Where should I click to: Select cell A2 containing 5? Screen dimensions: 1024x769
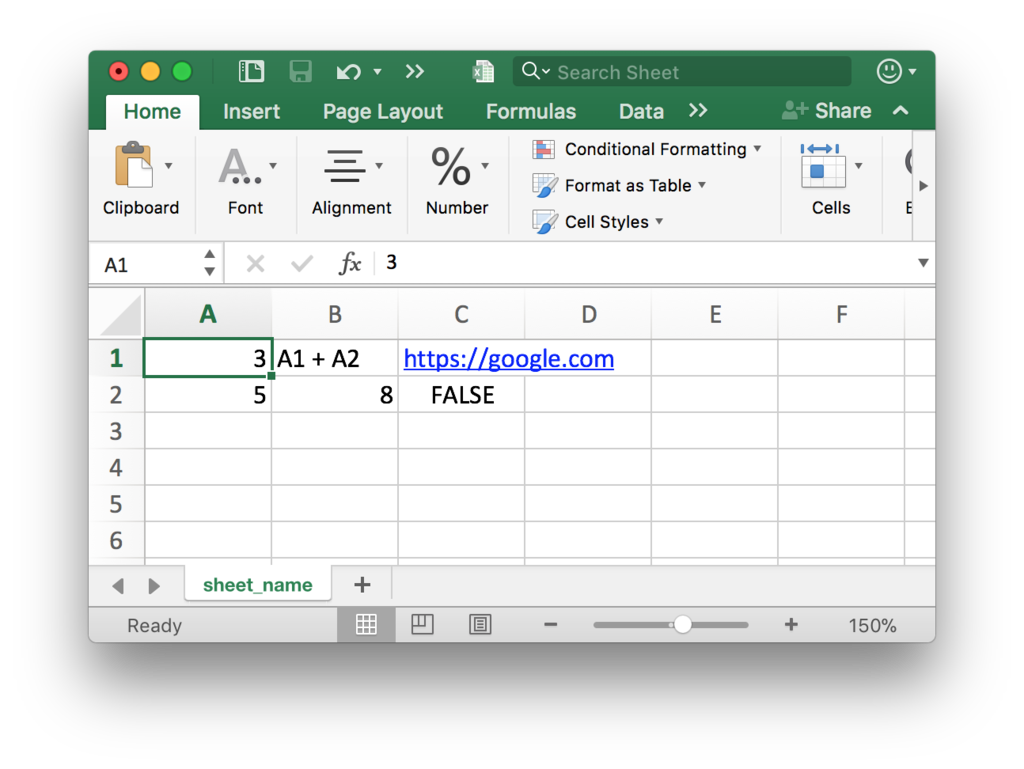point(208,395)
